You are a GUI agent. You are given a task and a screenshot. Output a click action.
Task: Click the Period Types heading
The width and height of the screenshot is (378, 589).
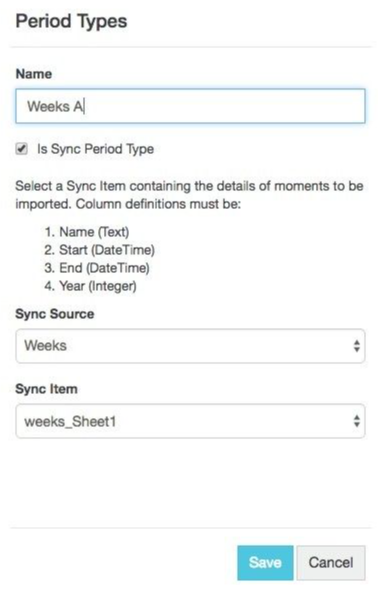click(71, 21)
